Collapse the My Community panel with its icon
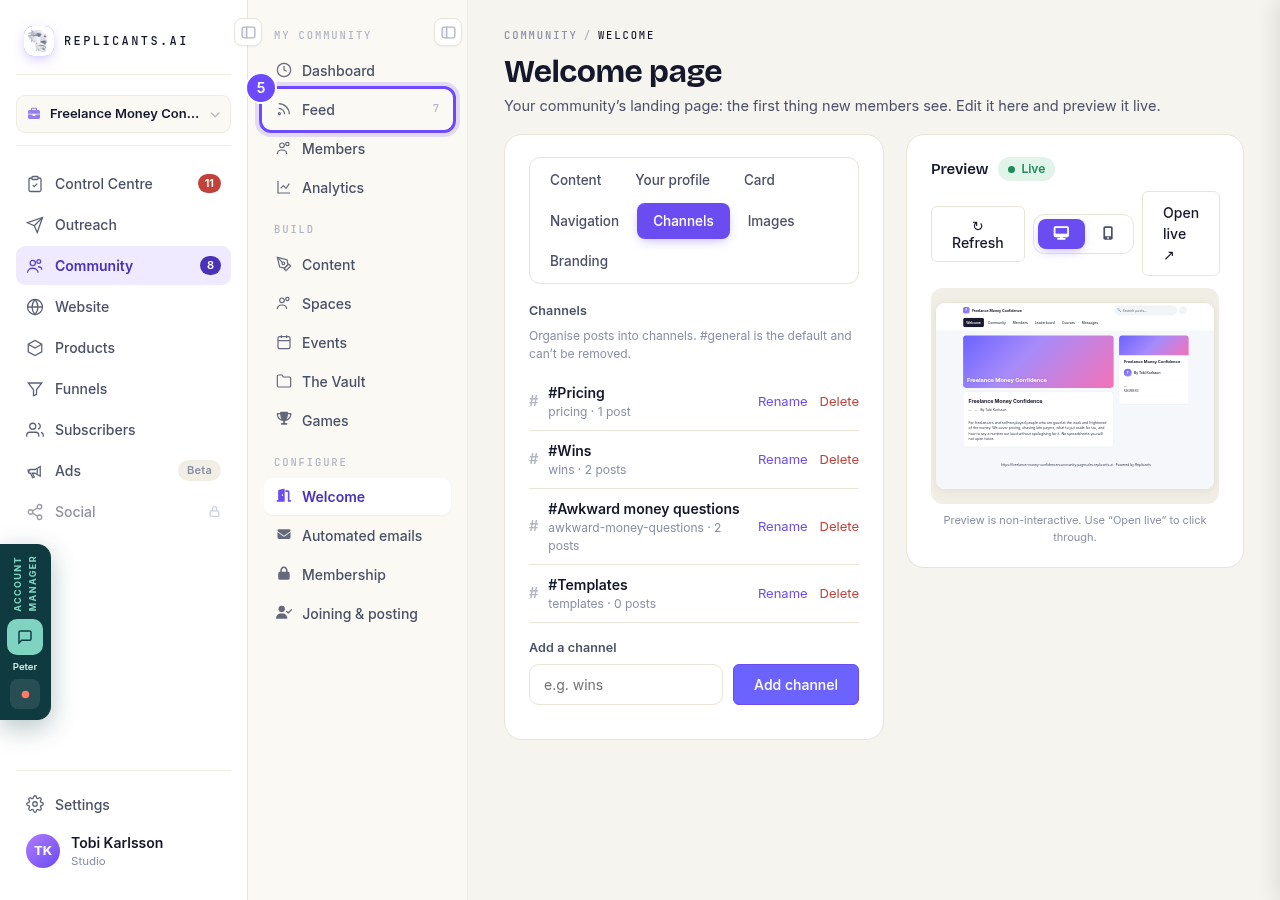This screenshot has height=900, width=1280. [448, 32]
